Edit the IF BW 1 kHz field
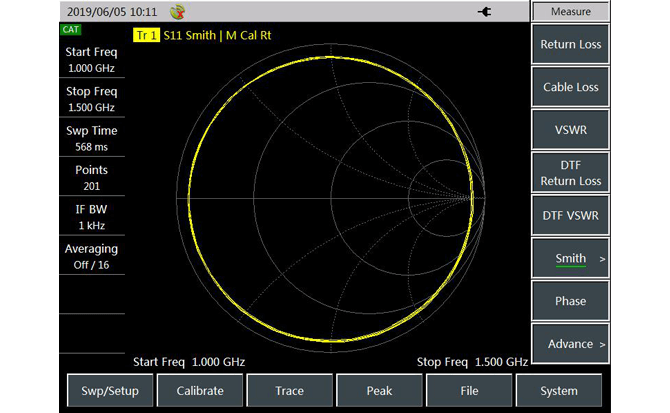This screenshot has height=413, width=670. 91,217
